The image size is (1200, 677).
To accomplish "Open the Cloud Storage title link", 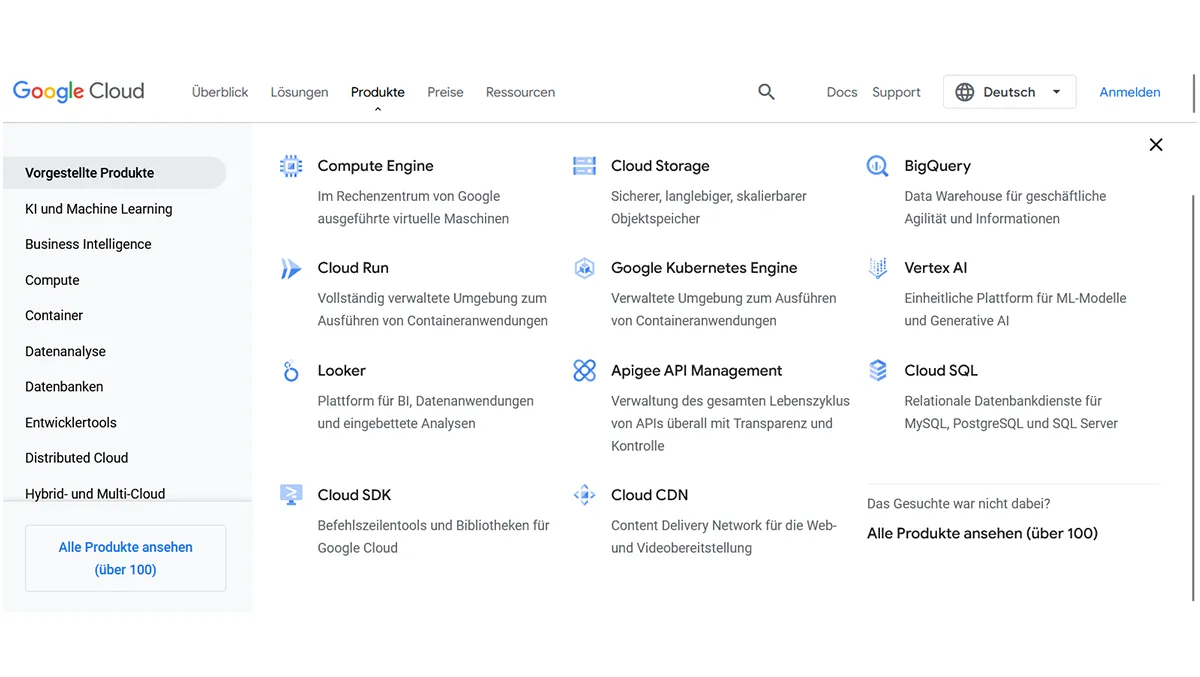I will (x=660, y=166).
